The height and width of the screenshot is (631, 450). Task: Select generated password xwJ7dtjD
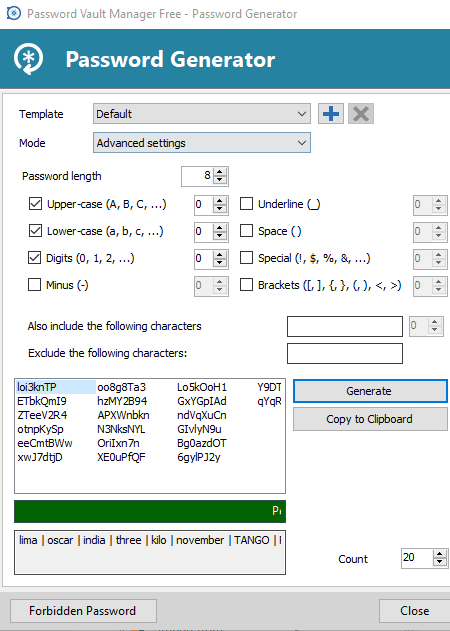[40, 458]
